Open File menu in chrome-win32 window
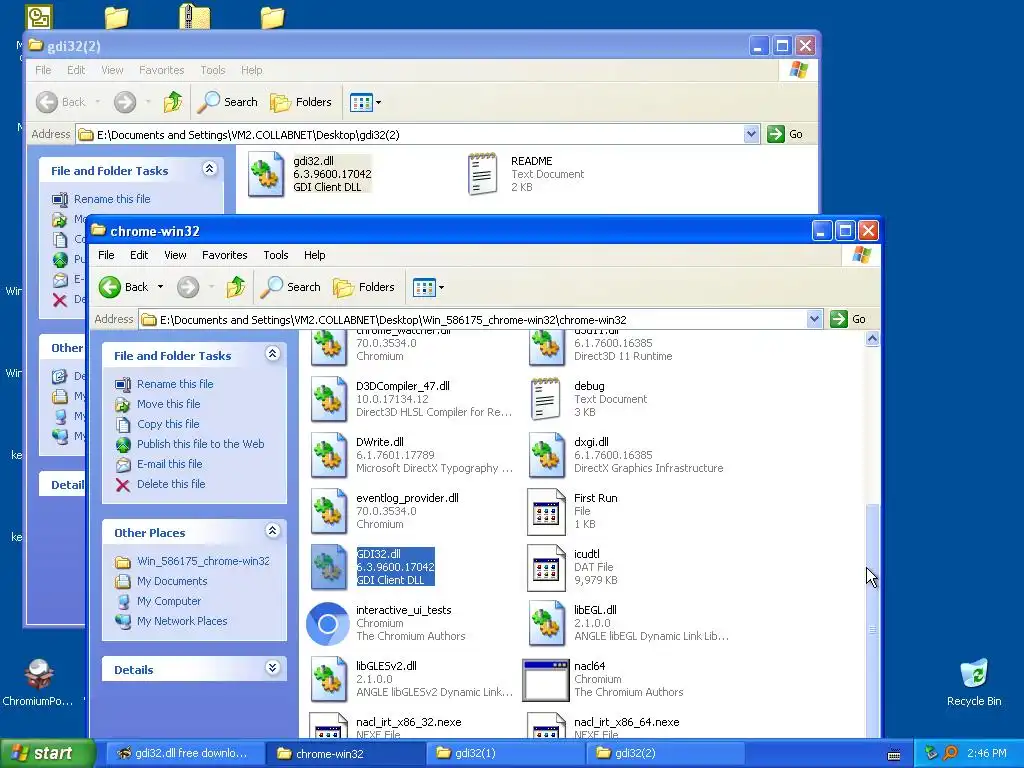 coord(106,255)
